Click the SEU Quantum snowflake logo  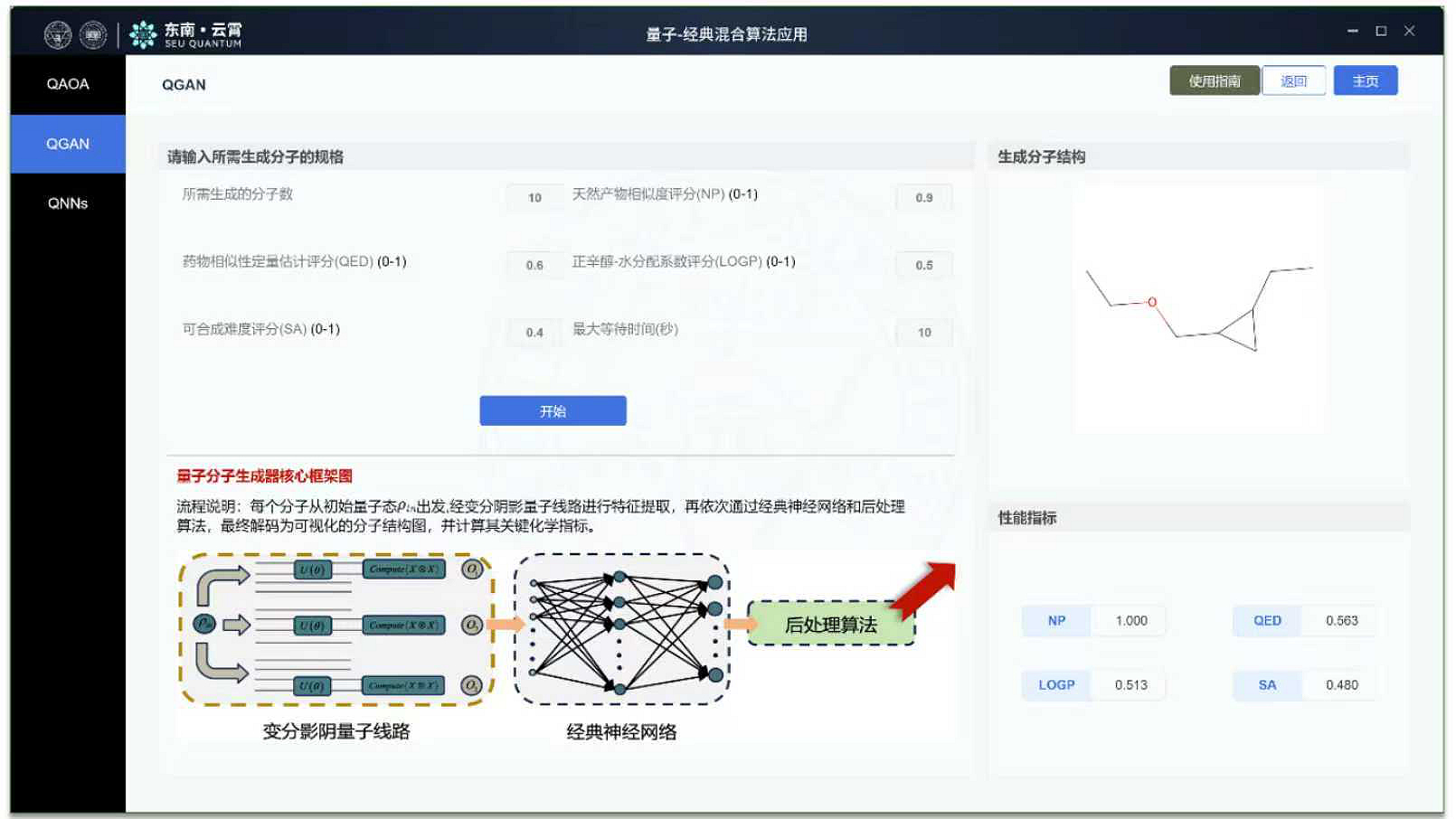(143, 33)
